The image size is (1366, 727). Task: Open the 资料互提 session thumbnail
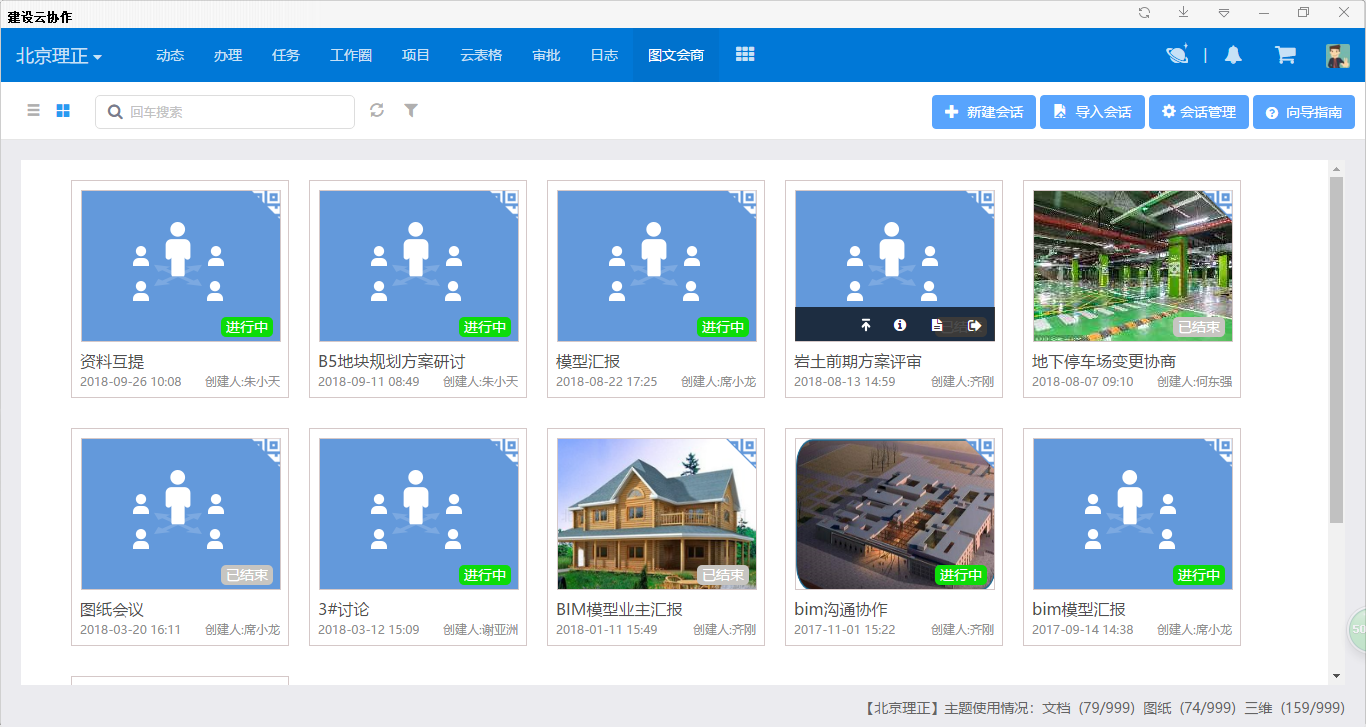coord(180,266)
